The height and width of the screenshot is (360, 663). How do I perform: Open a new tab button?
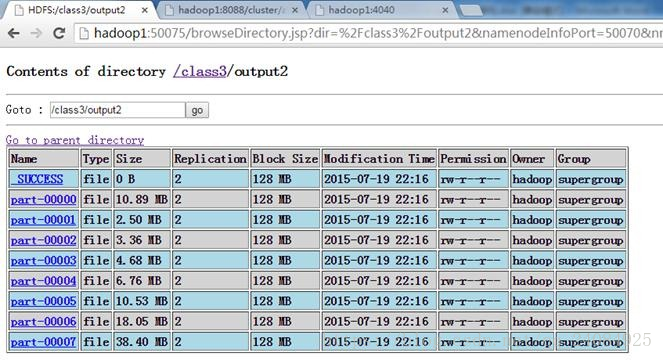pos(471,10)
